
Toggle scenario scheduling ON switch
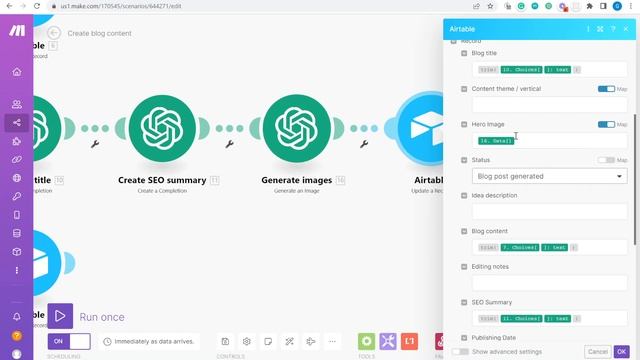[x=69, y=341]
